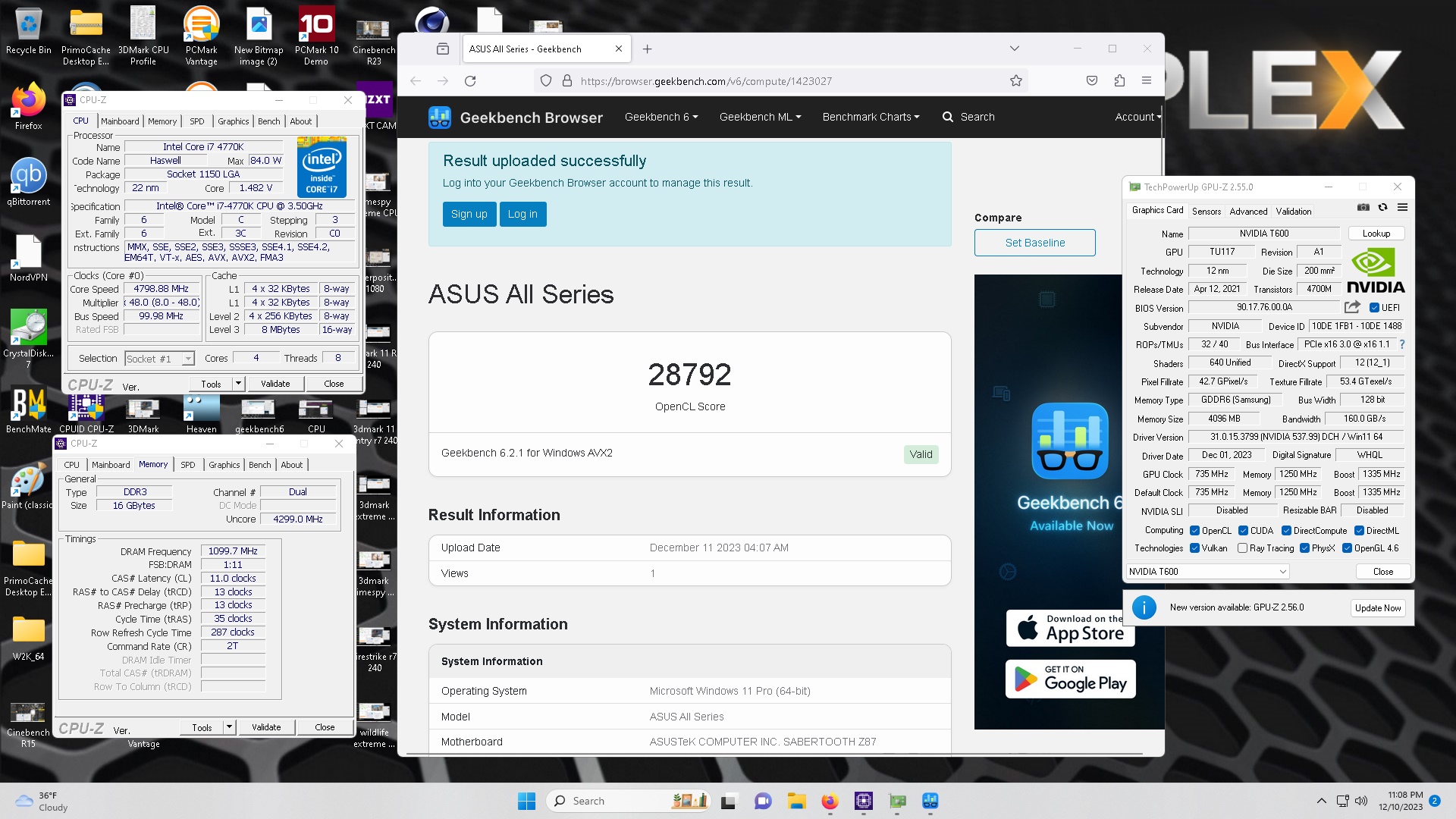The height and width of the screenshot is (819, 1456).
Task: Click the Firefox extensions puzzle icon
Action: tap(1119, 81)
